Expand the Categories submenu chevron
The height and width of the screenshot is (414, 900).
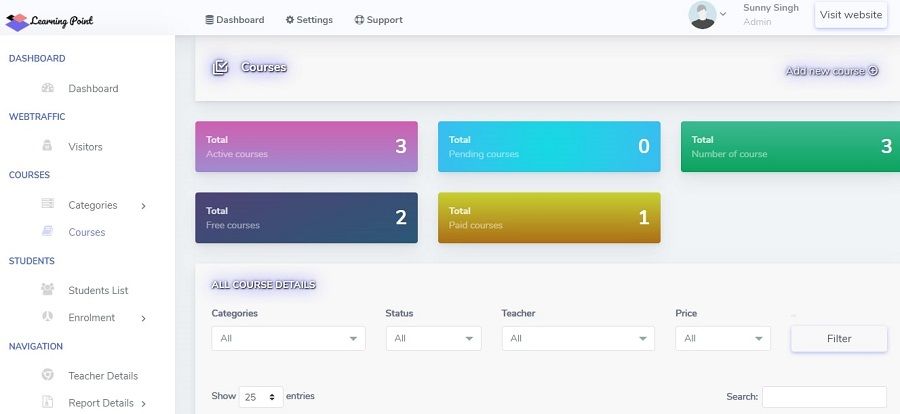[143, 206]
